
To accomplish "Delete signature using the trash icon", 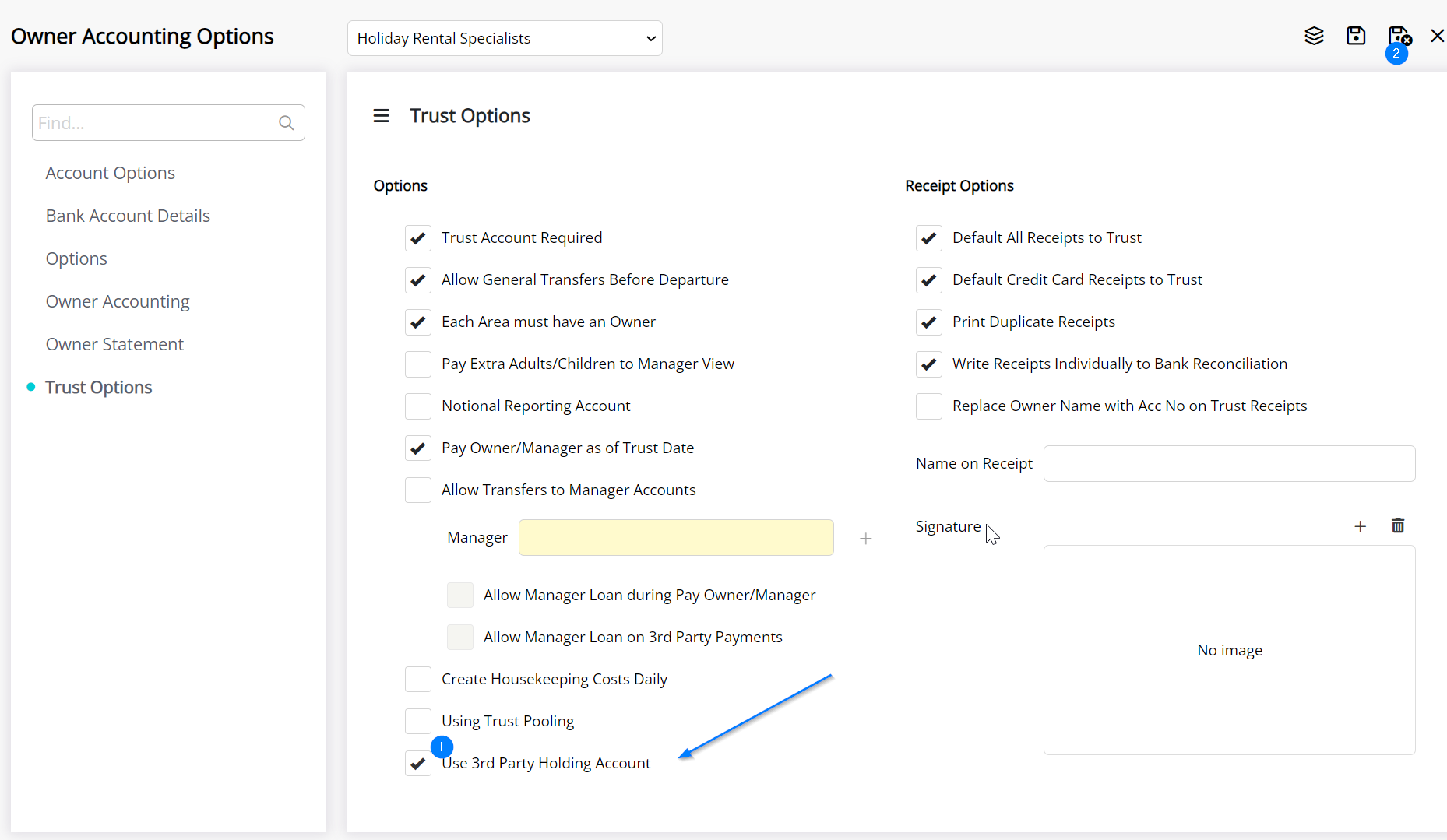I will [1398, 526].
